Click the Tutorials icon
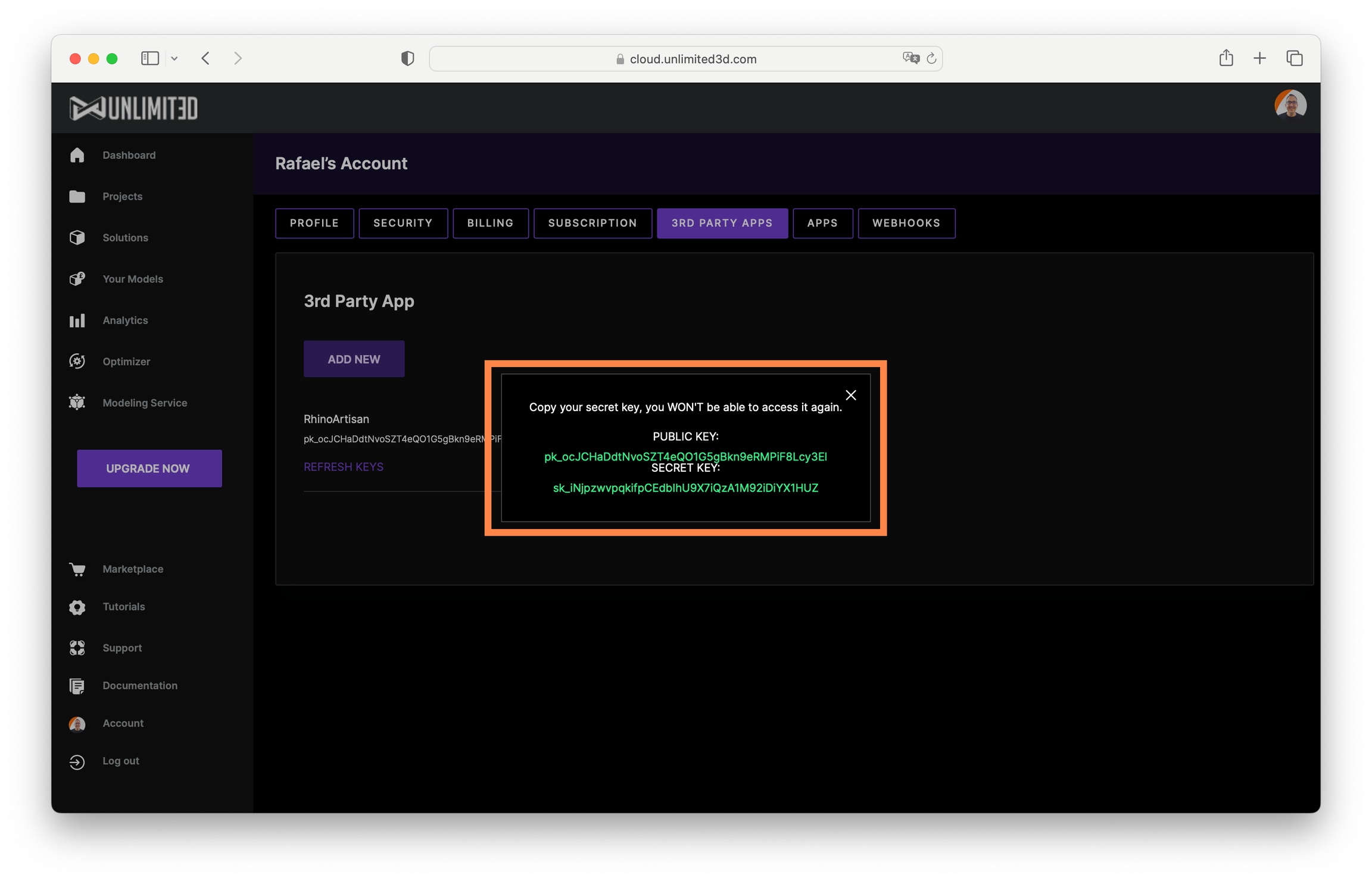This screenshot has height=881, width=1372. tap(77, 607)
